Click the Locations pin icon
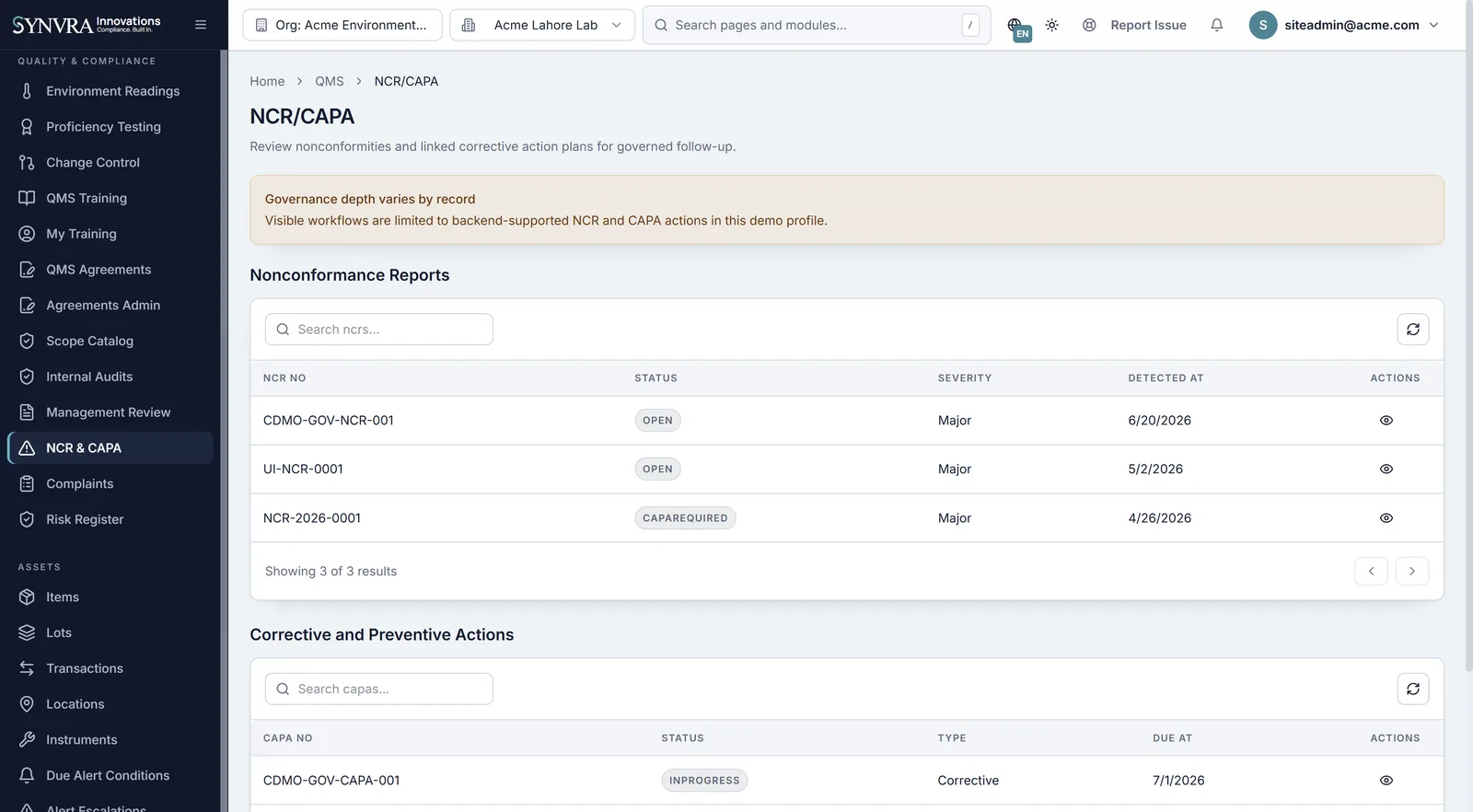Image resolution: width=1473 pixels, height=812 pixels. pos(27,704)
